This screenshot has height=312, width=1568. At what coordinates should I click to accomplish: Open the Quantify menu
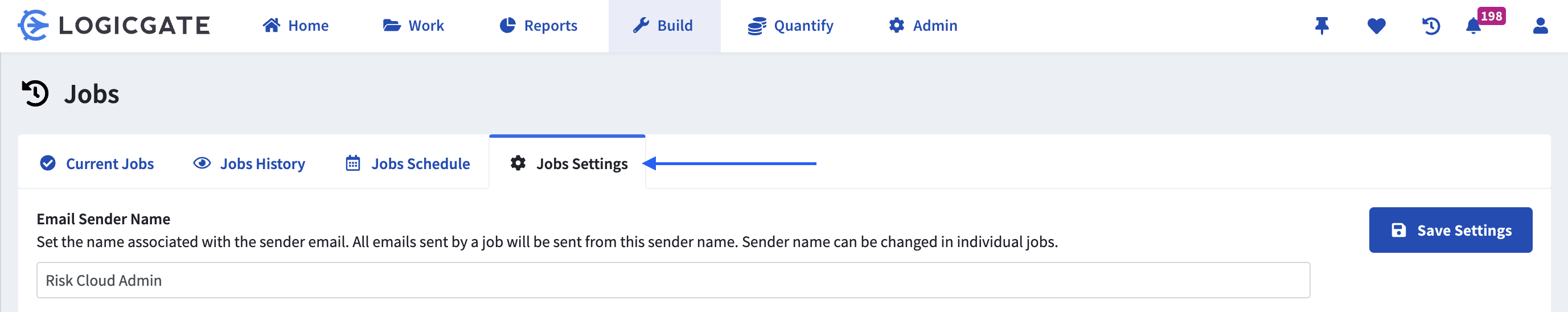(790, 26)
